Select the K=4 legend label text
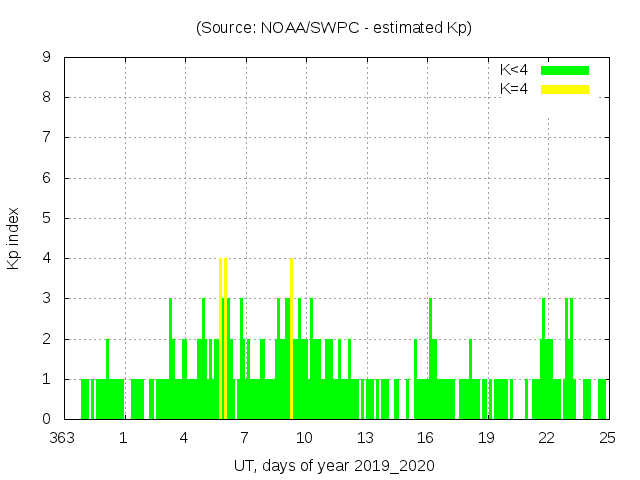Viewport: 640px width, 480px height. click(513, 89)
